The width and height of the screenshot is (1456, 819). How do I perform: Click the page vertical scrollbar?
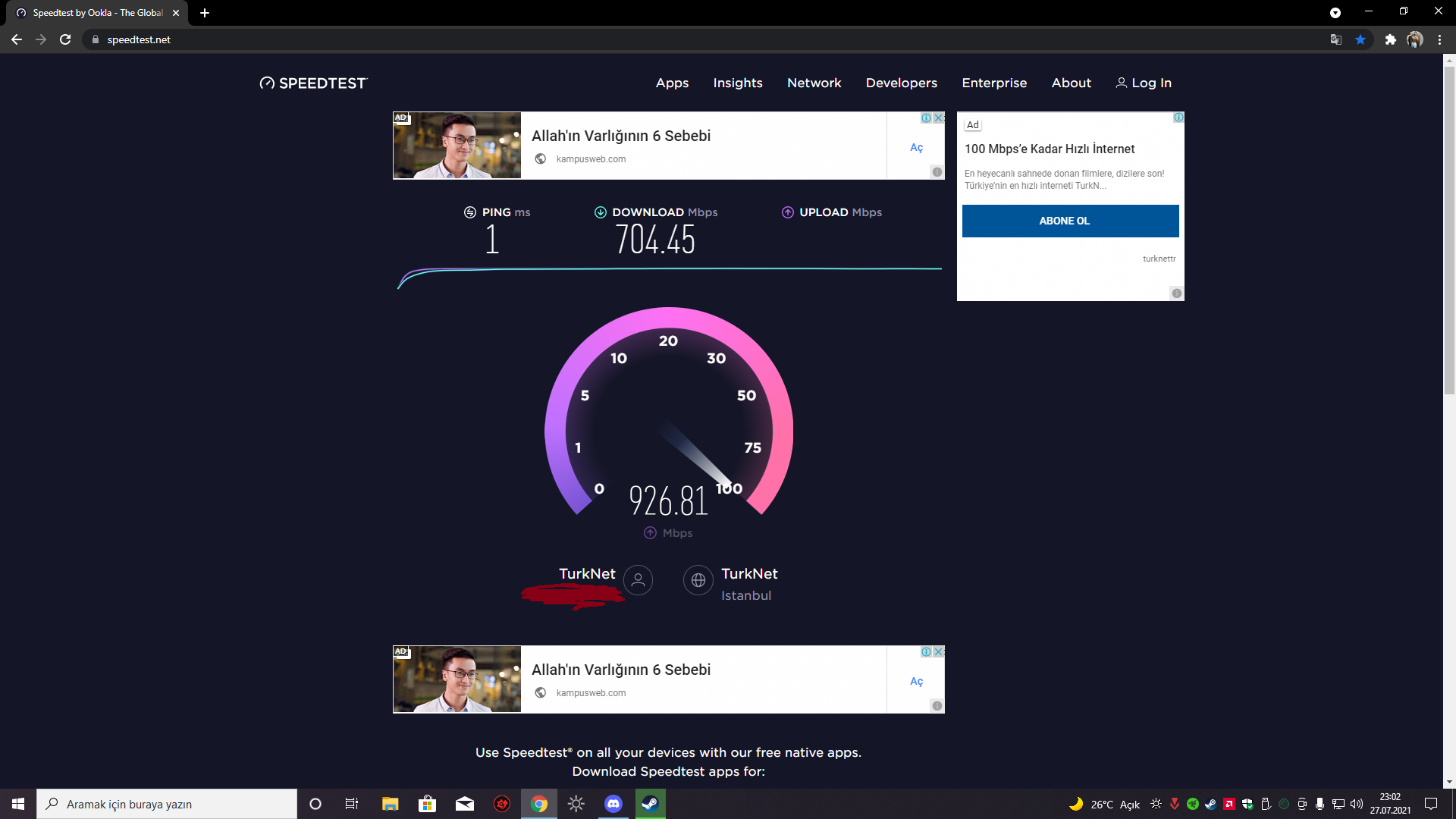1449,231
